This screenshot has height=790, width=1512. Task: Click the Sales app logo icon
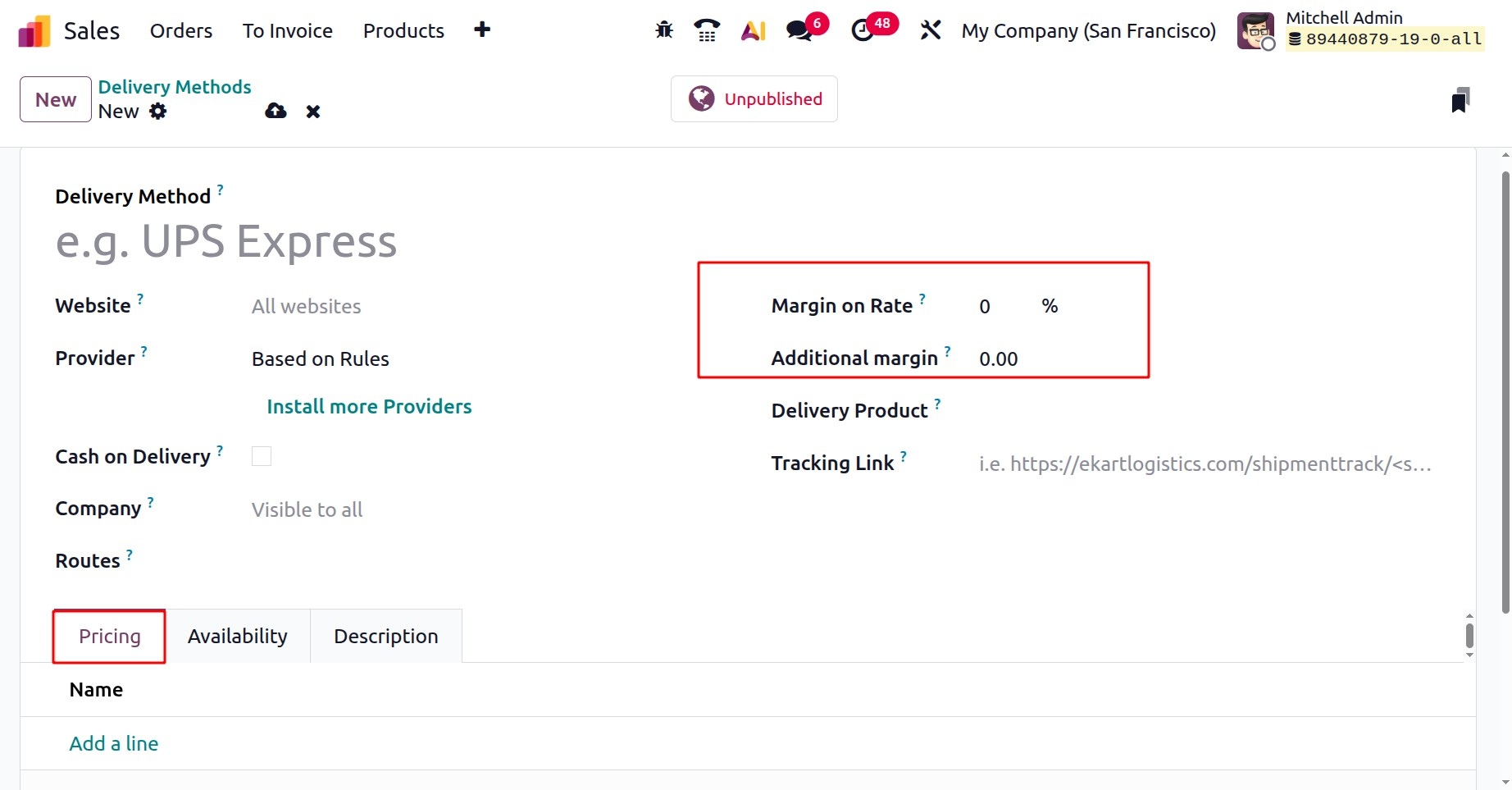click(34, 31)
